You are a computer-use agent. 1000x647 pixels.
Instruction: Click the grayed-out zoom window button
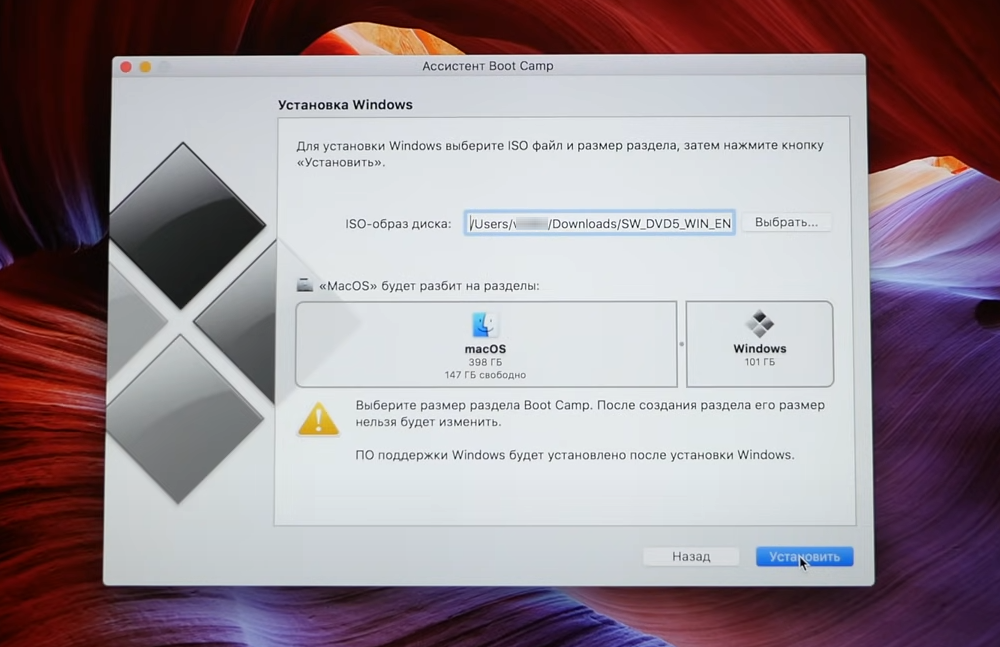[x=164, y=67]
